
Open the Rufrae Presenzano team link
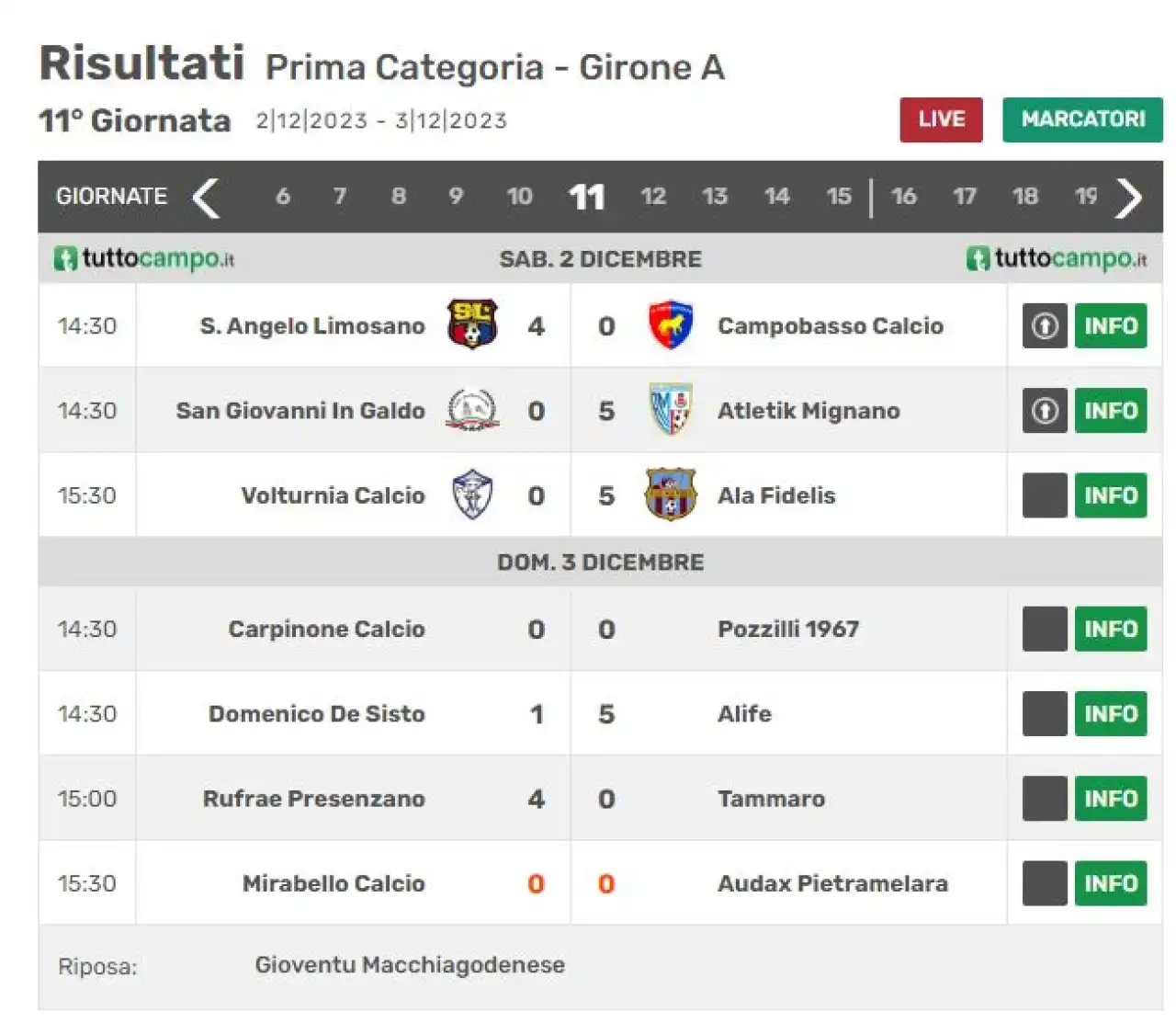[314, 798]
